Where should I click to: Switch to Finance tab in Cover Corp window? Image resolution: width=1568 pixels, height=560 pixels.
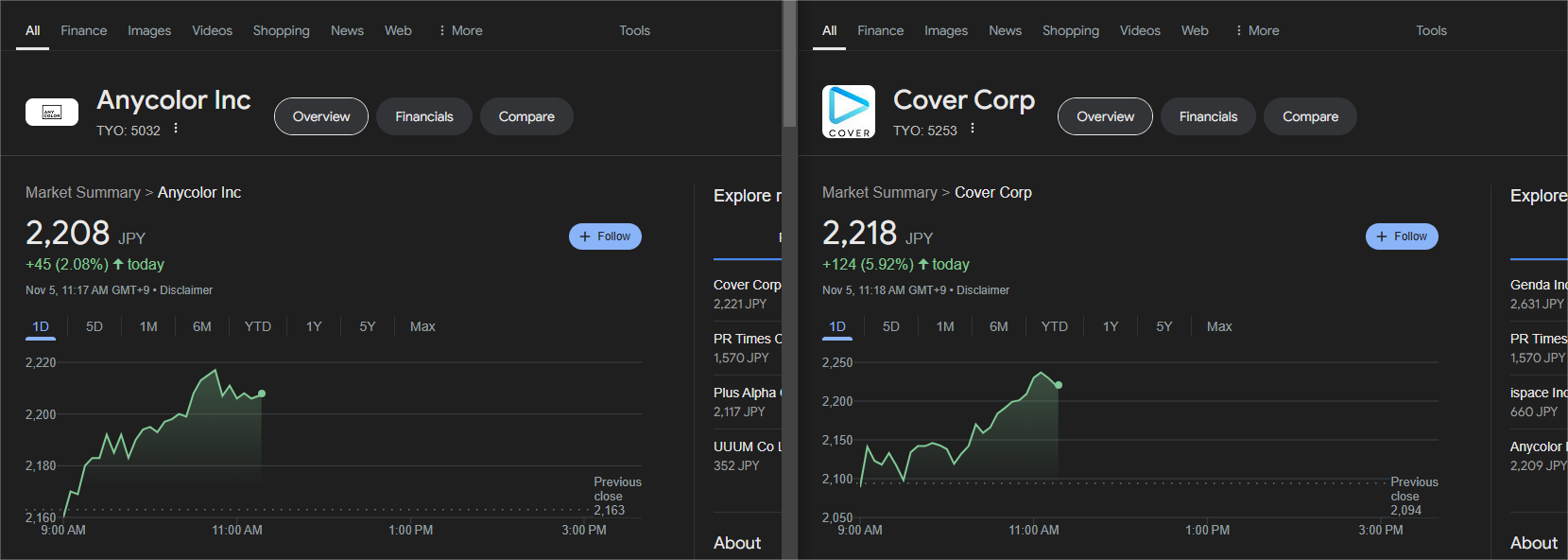pos(881,30)
